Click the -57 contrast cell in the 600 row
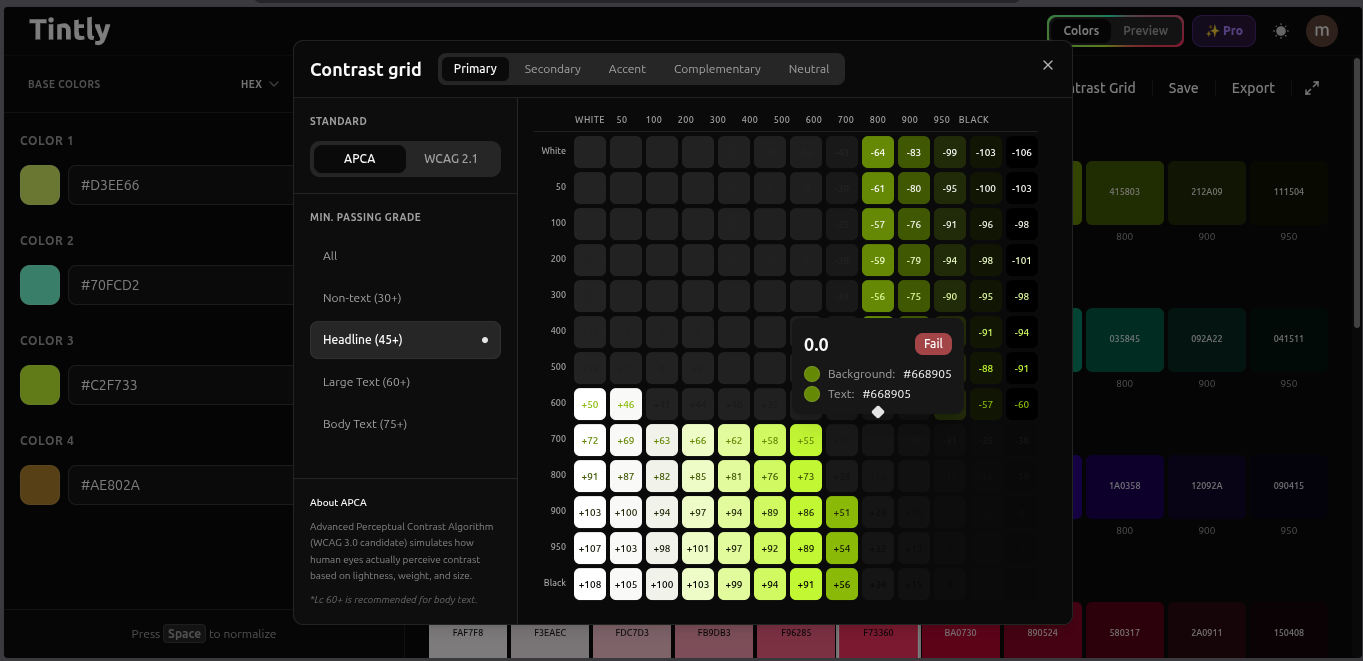The height and width of the screenshot is (661, 1363). [986, 404]
